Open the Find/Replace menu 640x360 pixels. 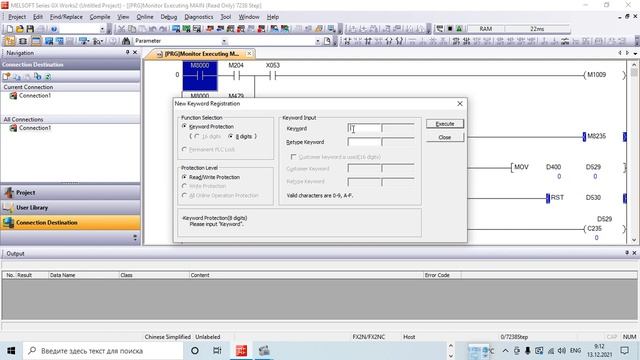66,17
